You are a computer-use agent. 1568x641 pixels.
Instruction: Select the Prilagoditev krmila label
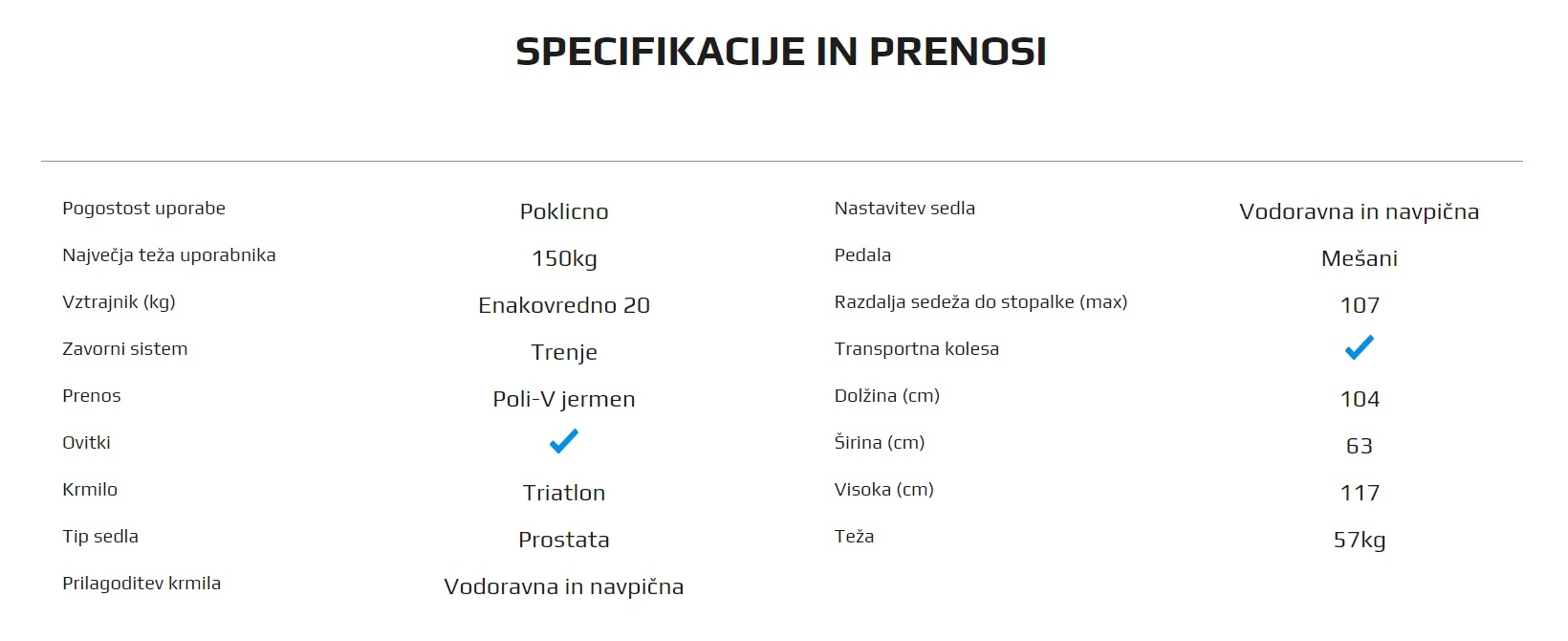[x=142, y=584]
